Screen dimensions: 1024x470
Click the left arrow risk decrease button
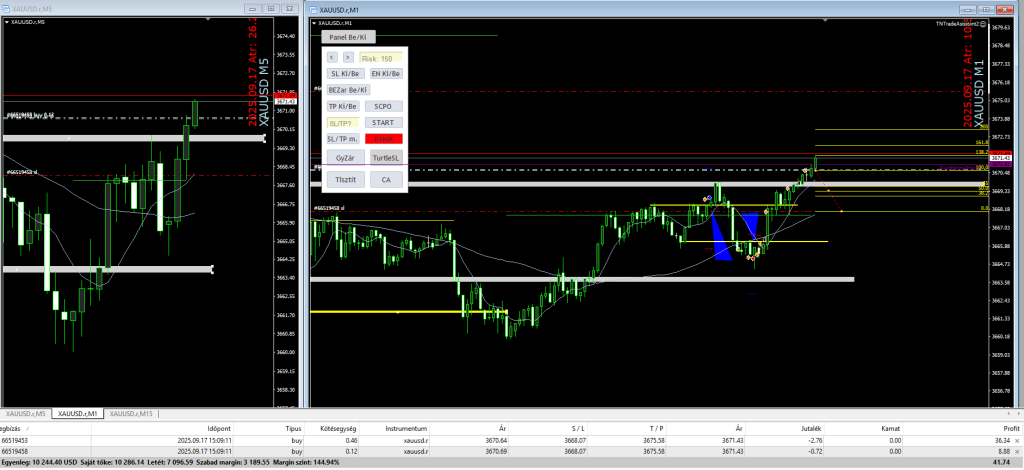point(333,58)
